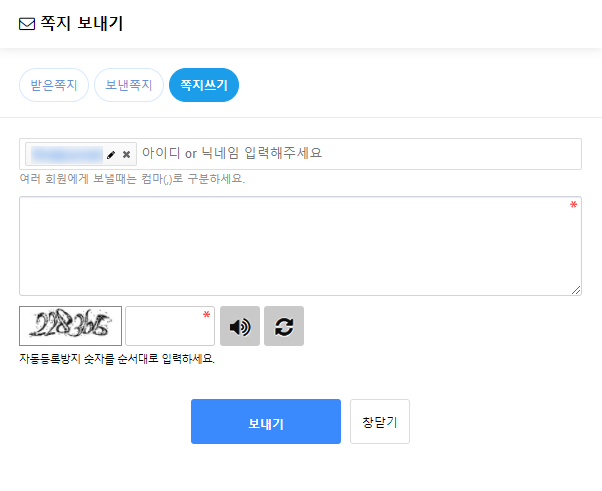Click the captcha number image
Image resolution: width=602 pixels, height=491 pixels.
click(x=70, y=326)
